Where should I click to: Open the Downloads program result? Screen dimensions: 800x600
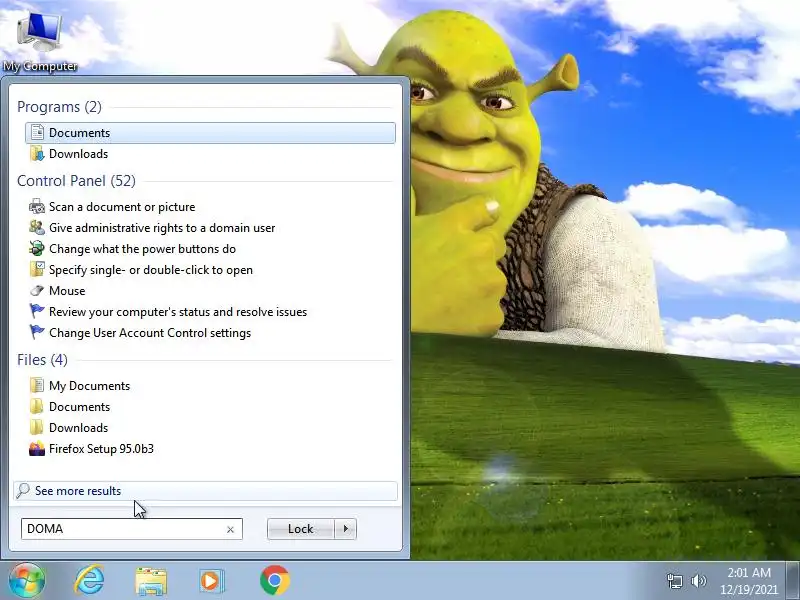tap(210, 154)
